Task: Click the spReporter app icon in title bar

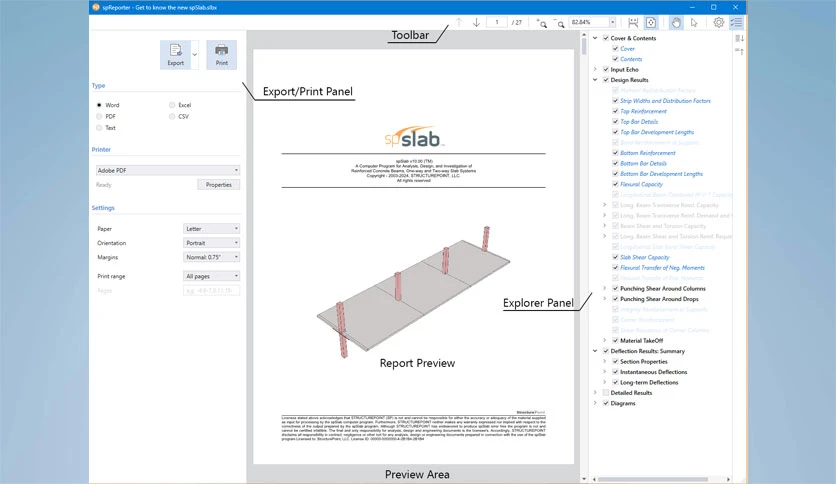Action: pyautogui.click(x=96, y=7)
